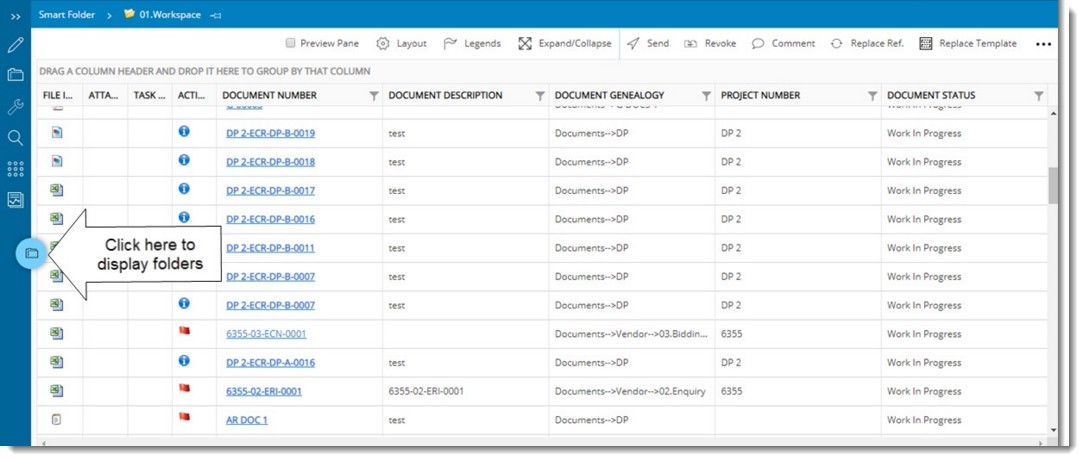Open document link 6355-02-ERI-0001

click(264, 391)
